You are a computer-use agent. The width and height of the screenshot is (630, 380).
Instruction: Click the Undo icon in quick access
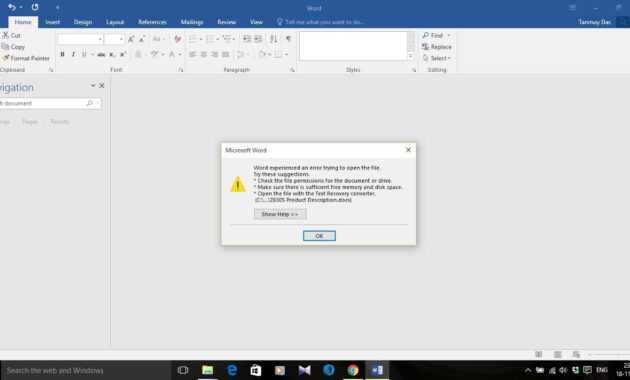[12, 7]
